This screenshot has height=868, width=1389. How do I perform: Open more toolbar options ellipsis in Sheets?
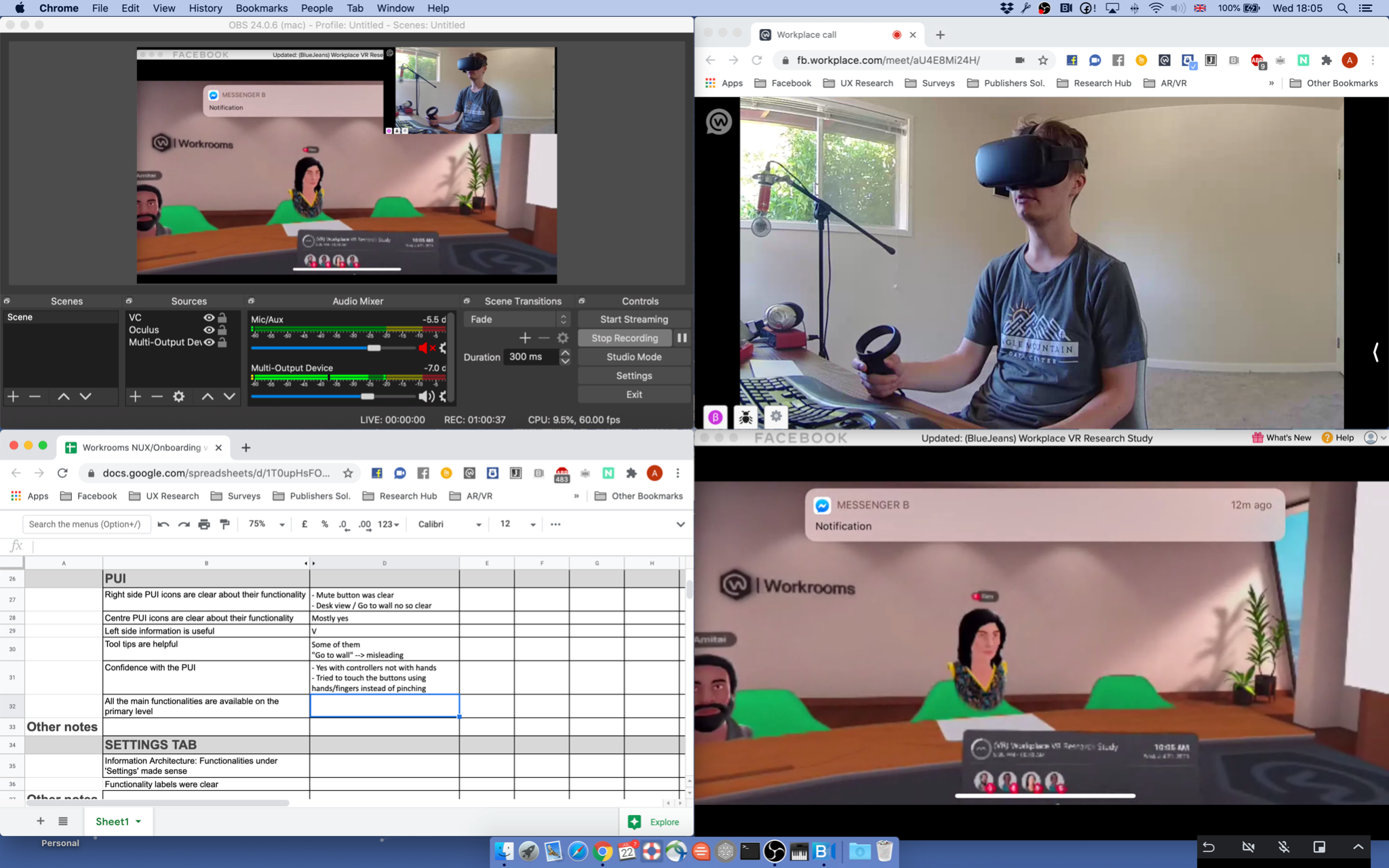[555, 524]
